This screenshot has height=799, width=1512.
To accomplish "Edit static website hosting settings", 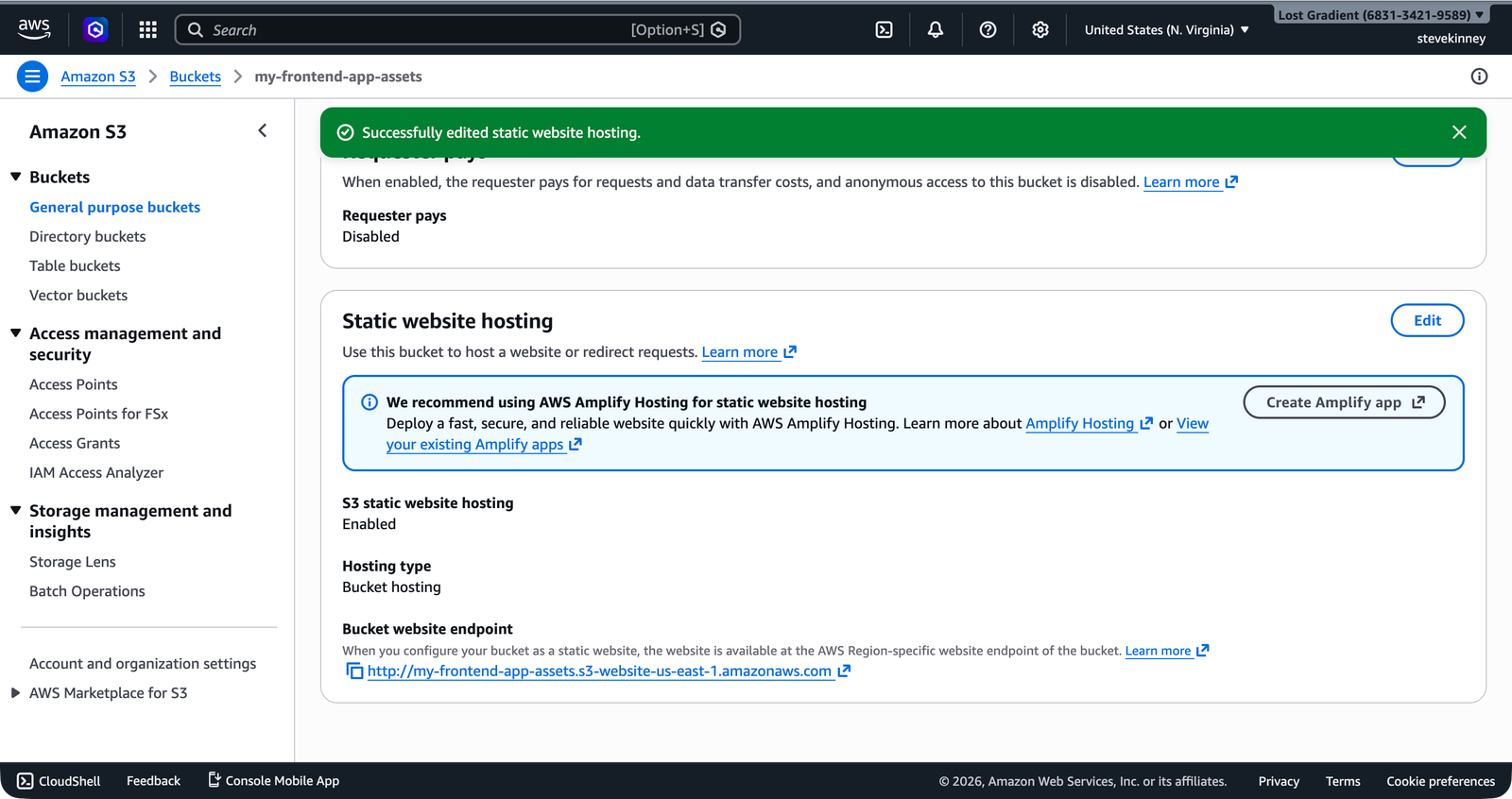I will [1427, 320].
